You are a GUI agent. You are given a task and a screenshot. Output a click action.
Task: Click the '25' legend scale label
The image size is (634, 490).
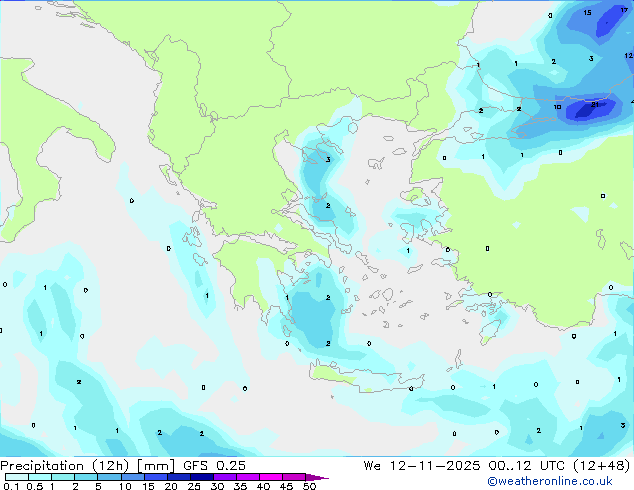click(x=194, y=486)
